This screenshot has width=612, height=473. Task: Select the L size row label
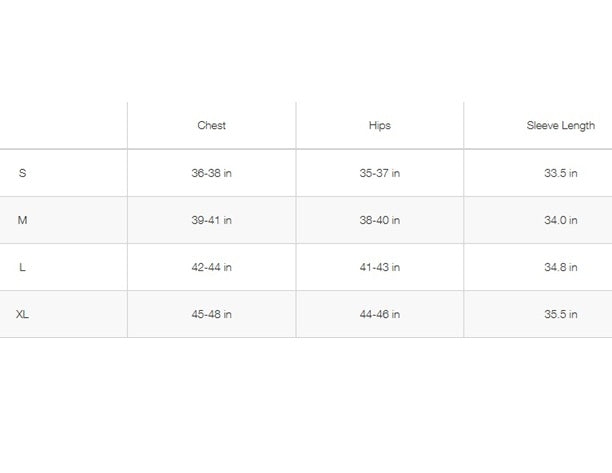[x=22, y=267]
